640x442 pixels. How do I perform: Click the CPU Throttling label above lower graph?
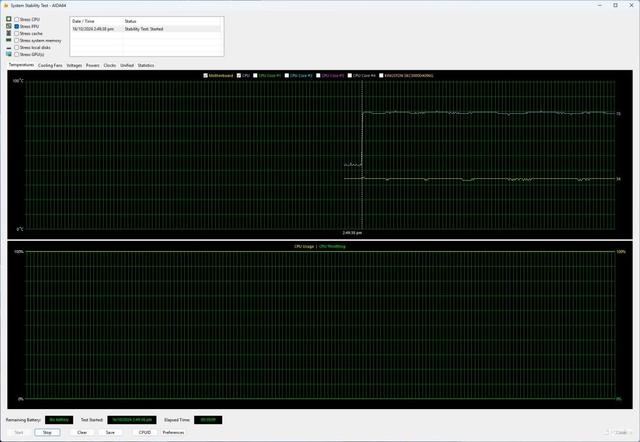coord(332,247)
